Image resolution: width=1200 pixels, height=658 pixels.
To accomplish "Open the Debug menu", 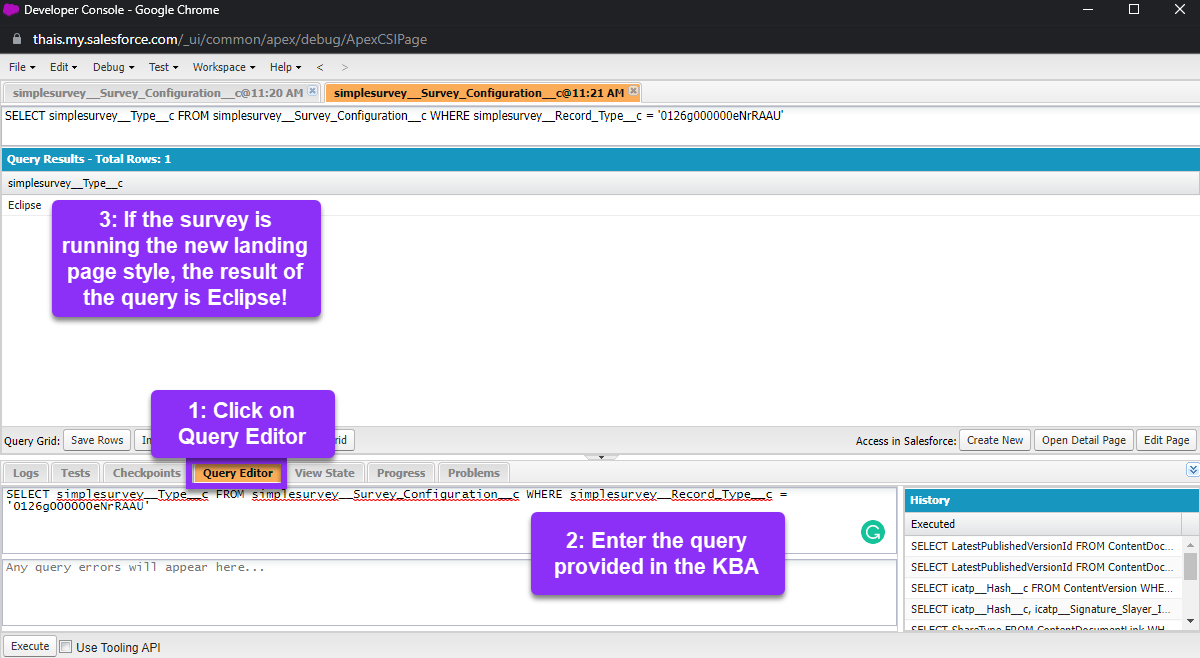I will 113,67.
